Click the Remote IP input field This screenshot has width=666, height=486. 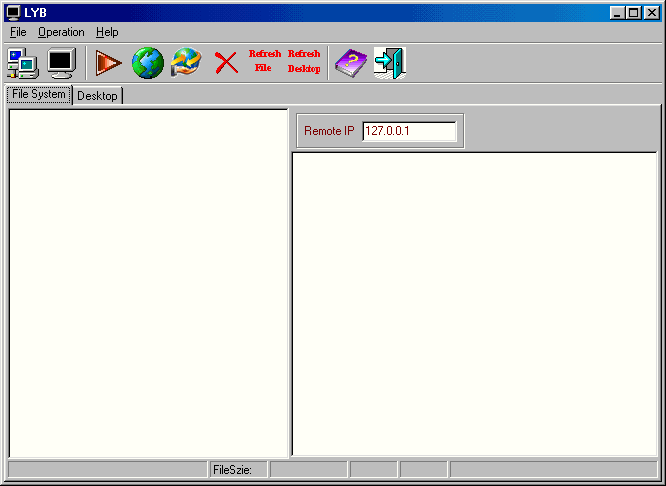pyautogui.click(x=409, y=131)
